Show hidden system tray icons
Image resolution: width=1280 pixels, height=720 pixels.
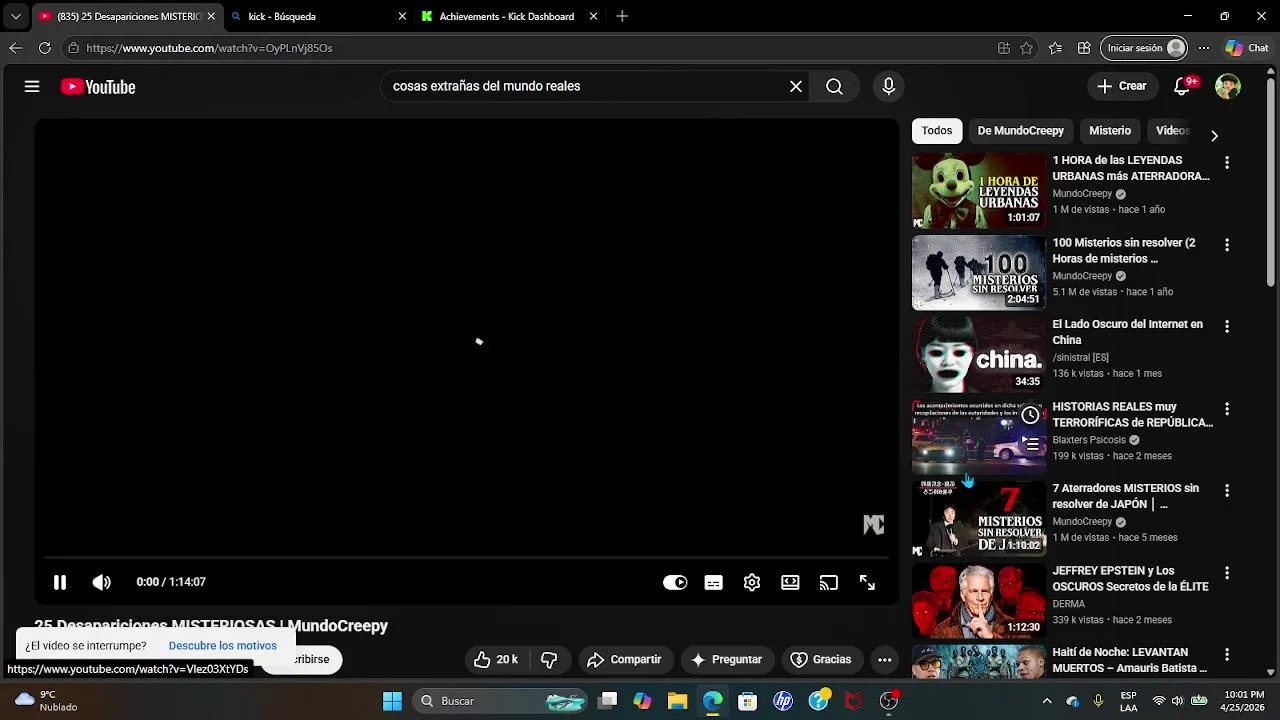pos(1047,701)
